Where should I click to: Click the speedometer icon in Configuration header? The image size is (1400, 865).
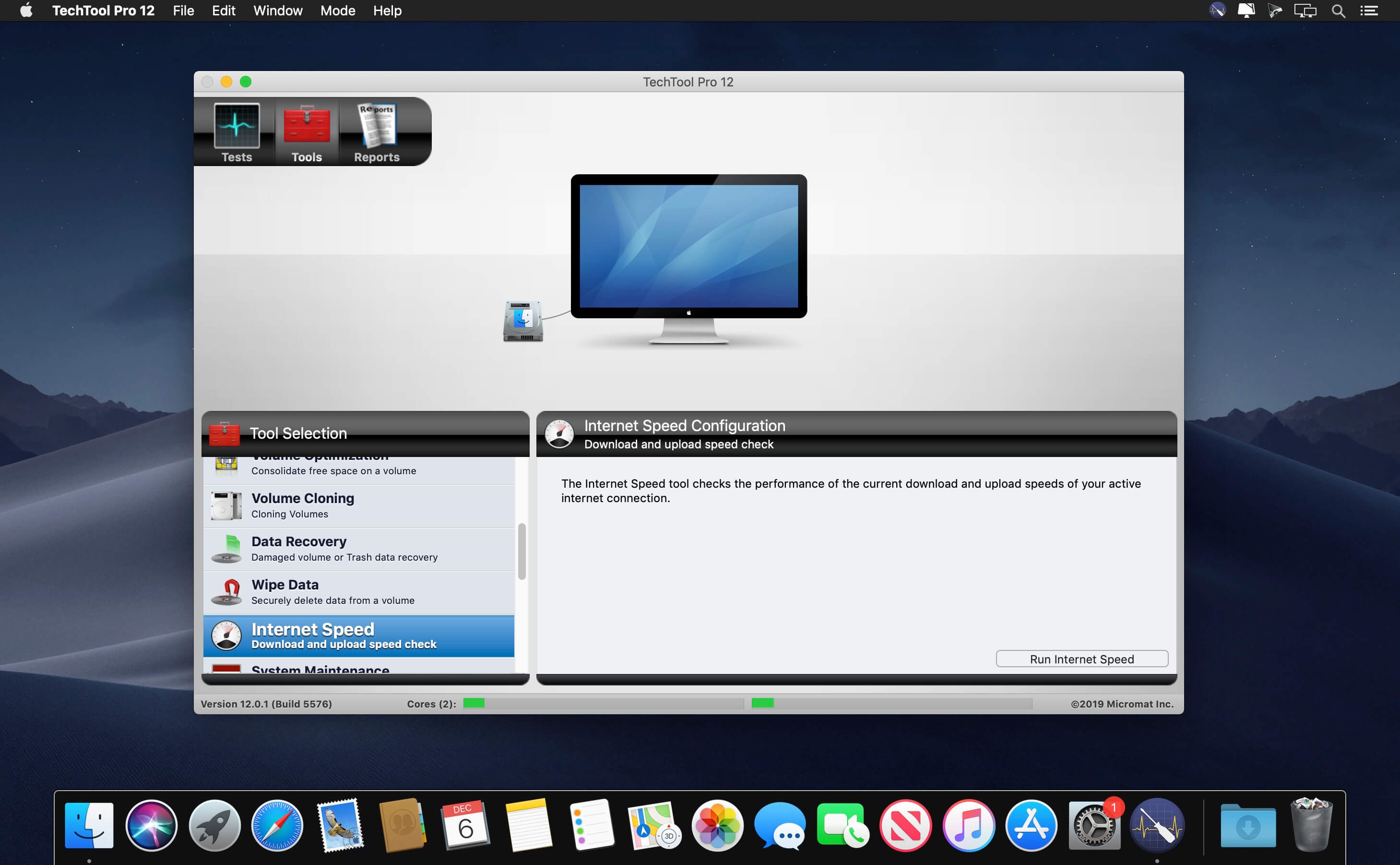point(559,433)
